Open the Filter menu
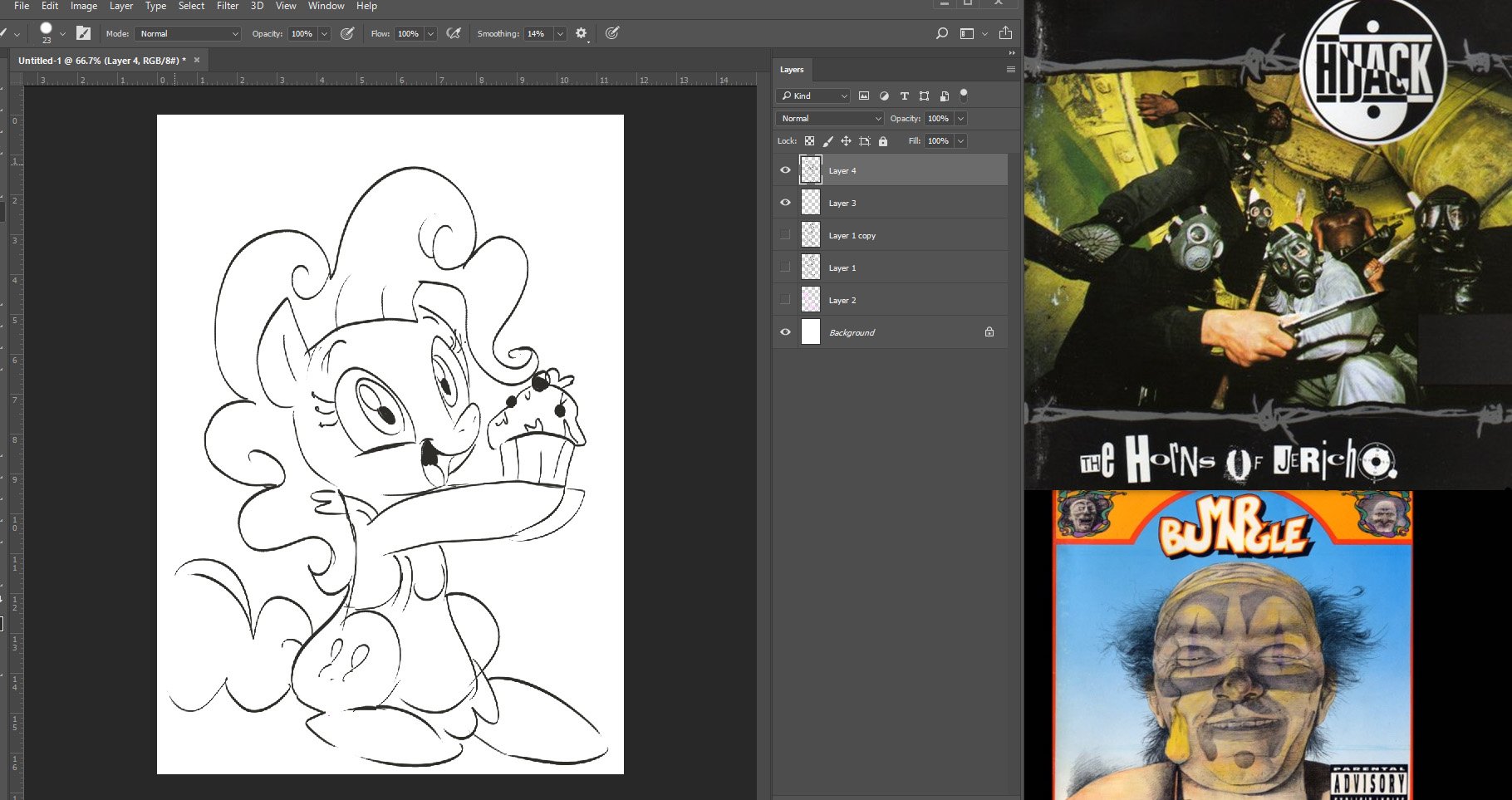 pyautogui.click(x=228, y=6)
